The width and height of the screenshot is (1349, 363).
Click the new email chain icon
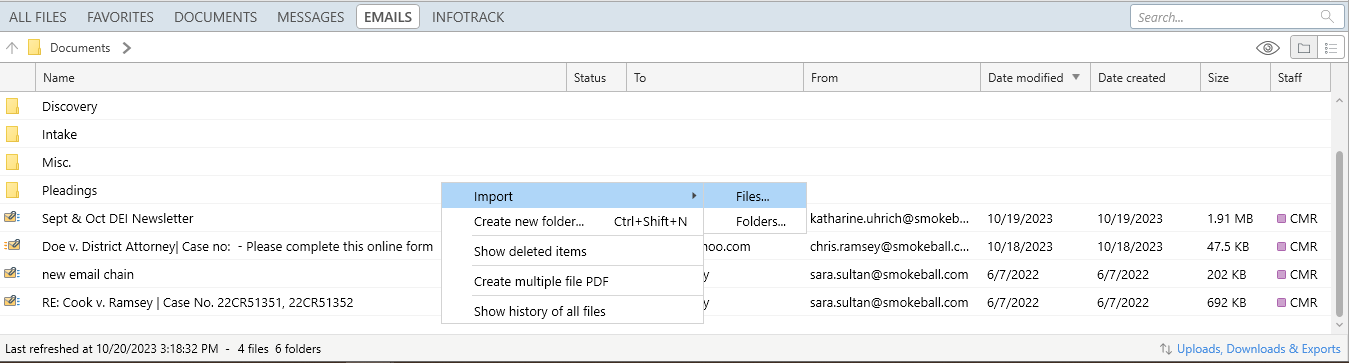point(12,274)
